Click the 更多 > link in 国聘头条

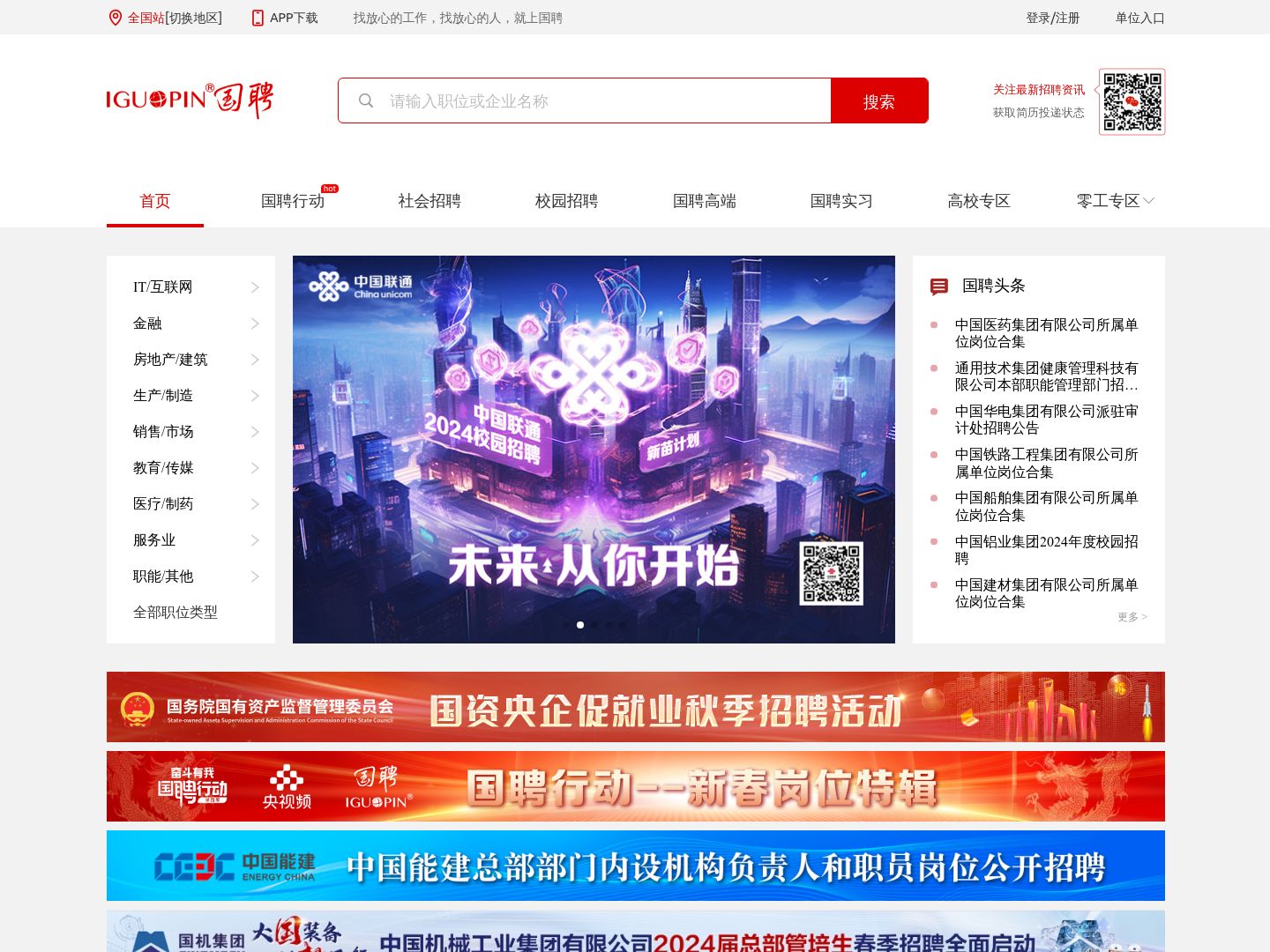[1132, 617]
